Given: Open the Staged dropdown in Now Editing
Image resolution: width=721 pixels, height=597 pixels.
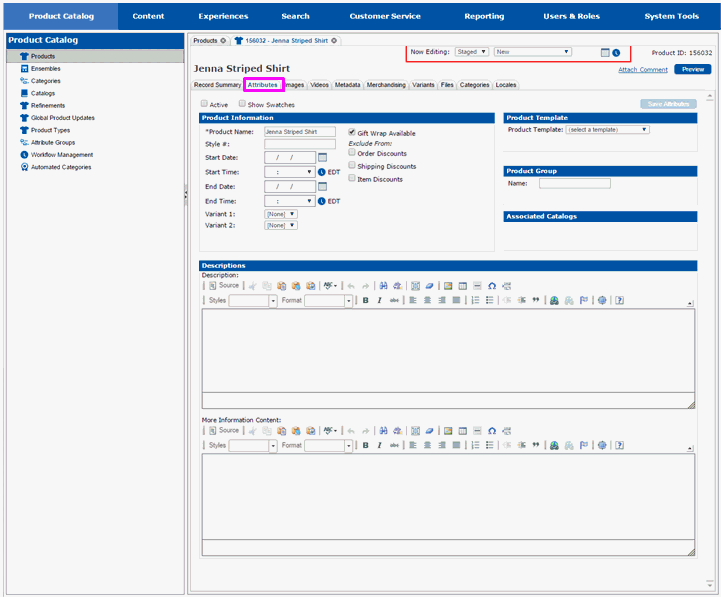Looking at the screenshot, I should [x=472, y=52].
